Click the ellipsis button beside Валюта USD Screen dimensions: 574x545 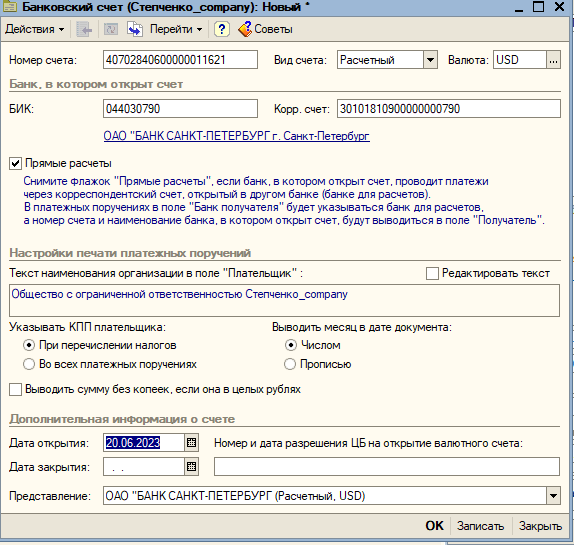tap(554, 60)
